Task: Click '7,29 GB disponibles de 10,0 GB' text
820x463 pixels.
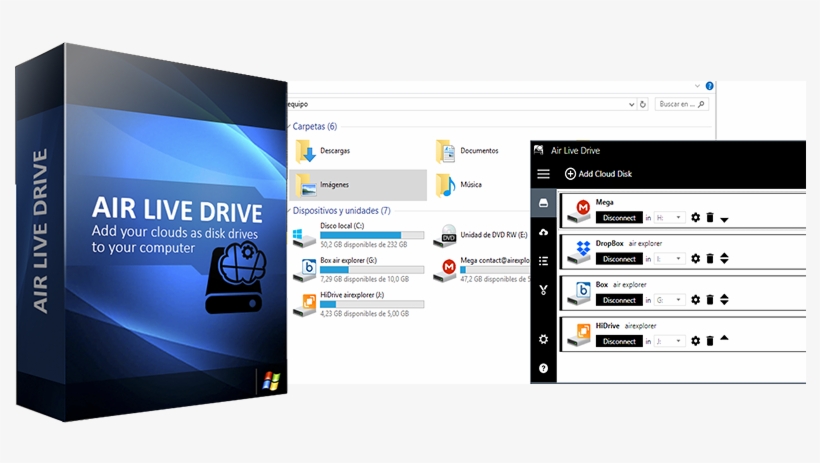Action: (x=365, y=279)
